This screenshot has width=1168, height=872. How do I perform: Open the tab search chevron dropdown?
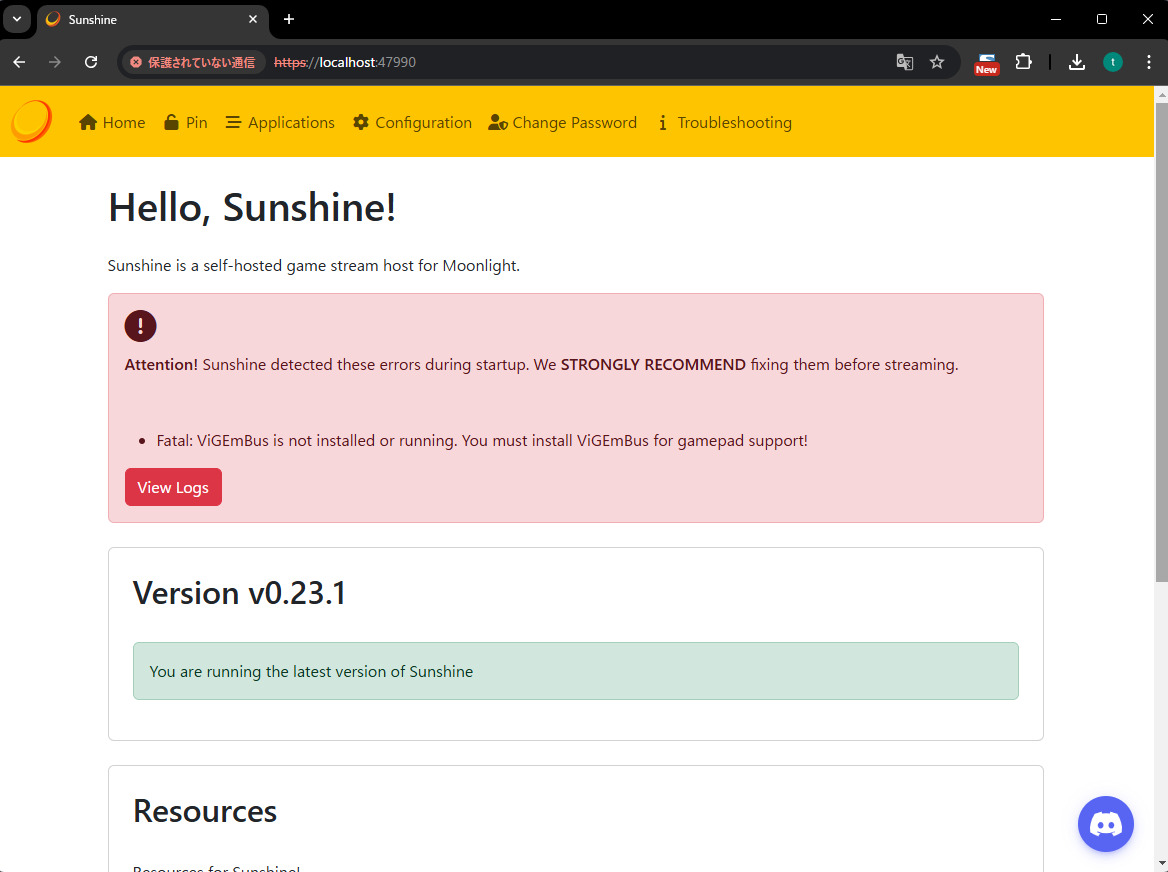[16, 19]
